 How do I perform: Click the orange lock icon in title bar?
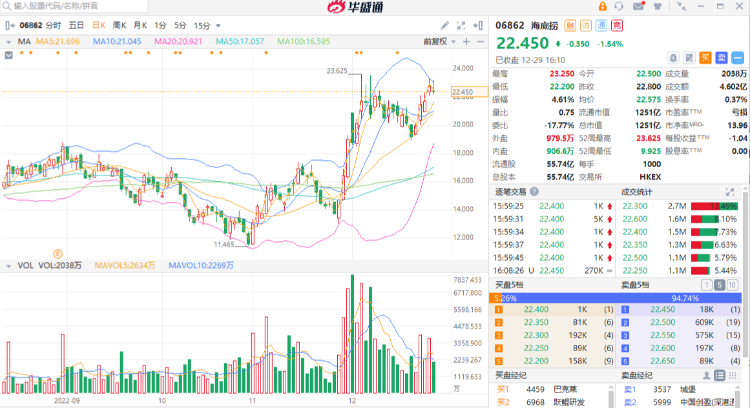[x=602, y=6]
